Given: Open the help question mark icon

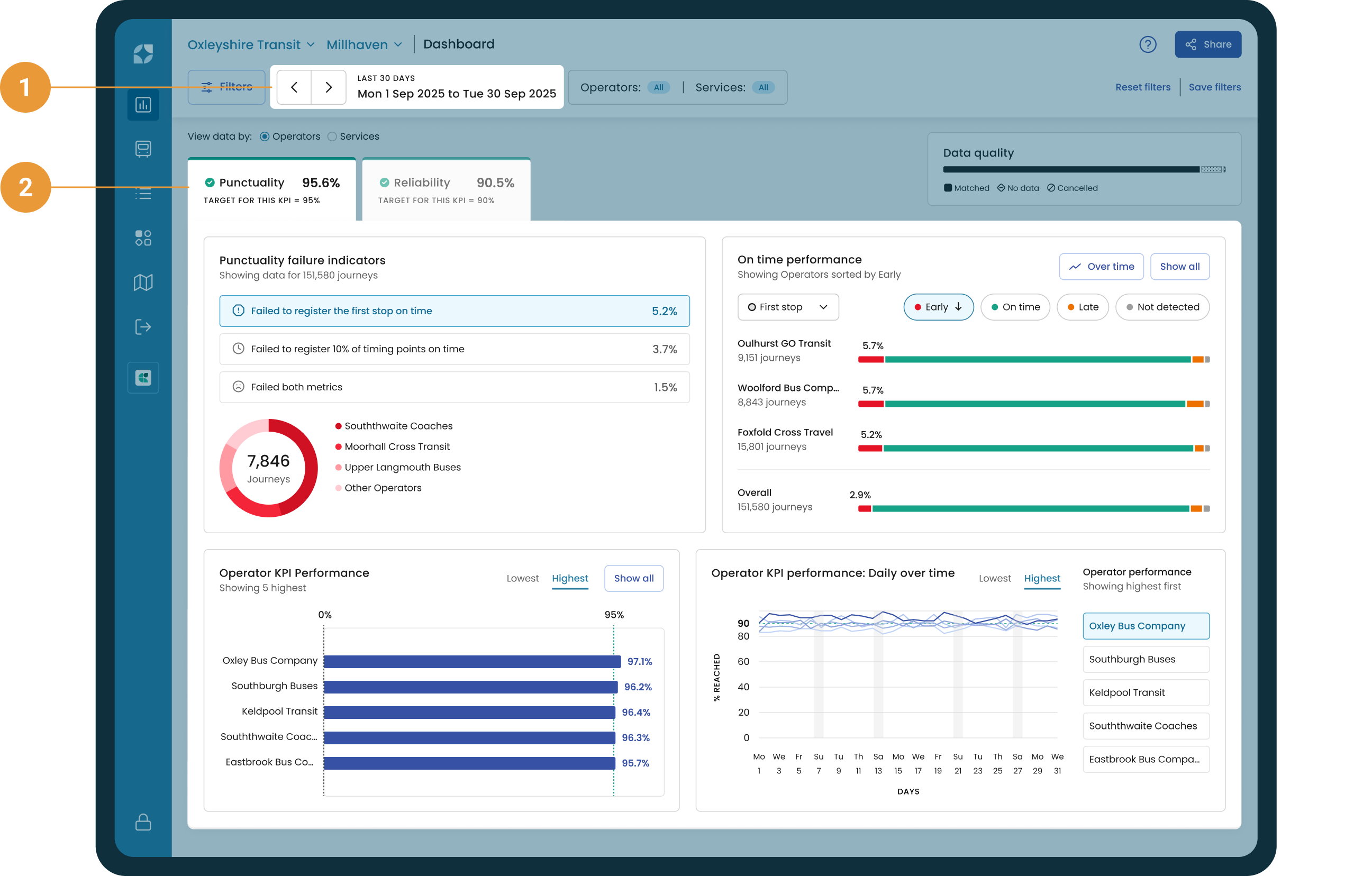Looking at the screenshot, I should [x=1147, y=44].
